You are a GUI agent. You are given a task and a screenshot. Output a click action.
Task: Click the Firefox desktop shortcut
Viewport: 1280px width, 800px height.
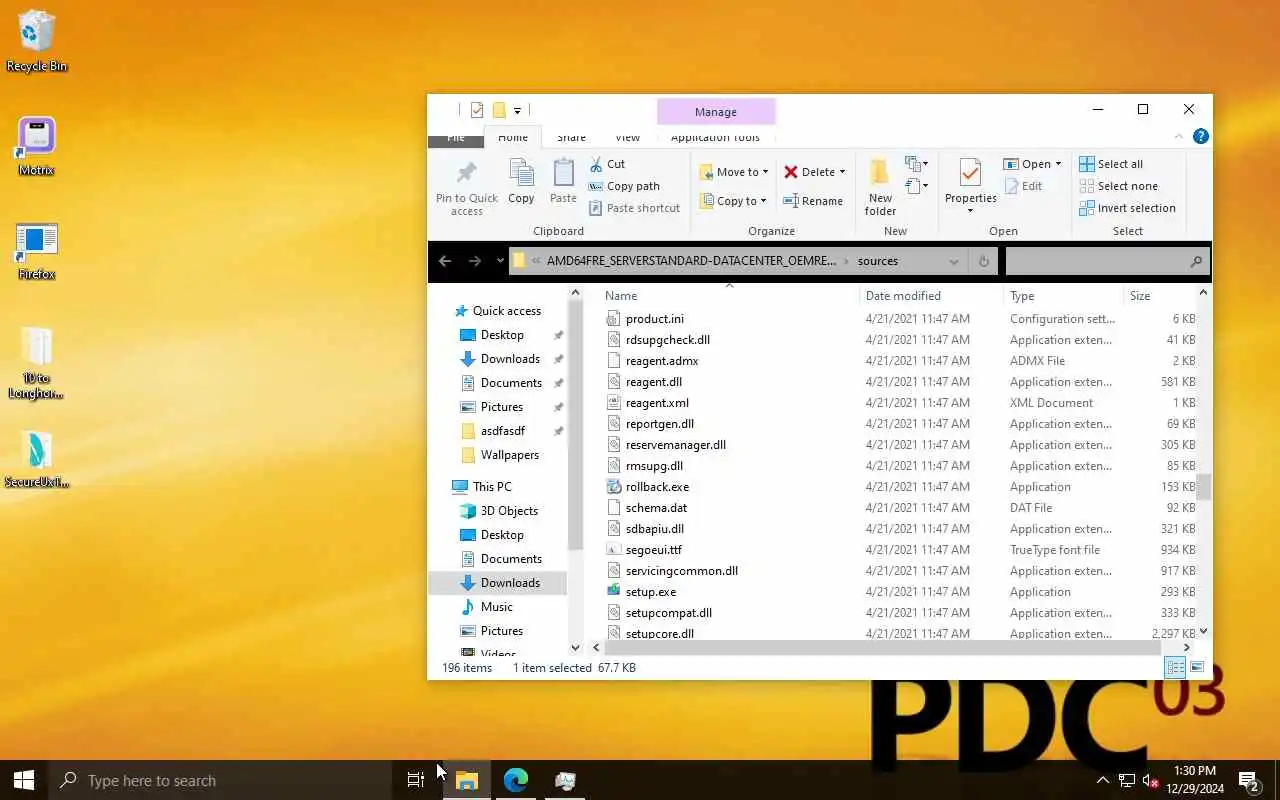pos(36,251)
